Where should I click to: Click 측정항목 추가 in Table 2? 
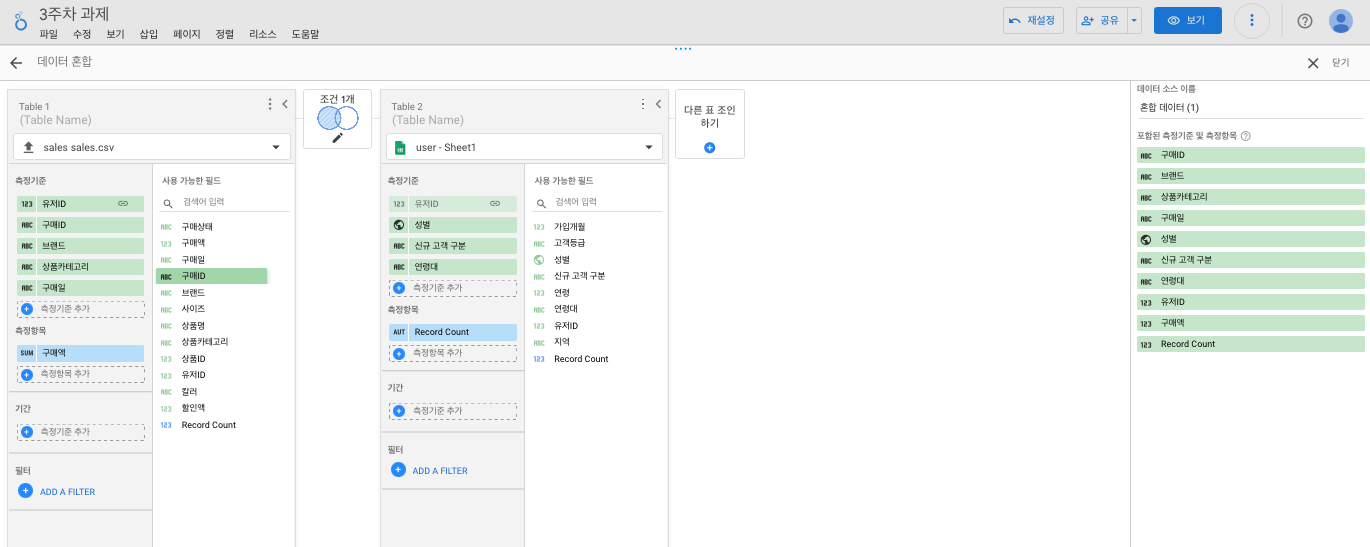[453, 353]
